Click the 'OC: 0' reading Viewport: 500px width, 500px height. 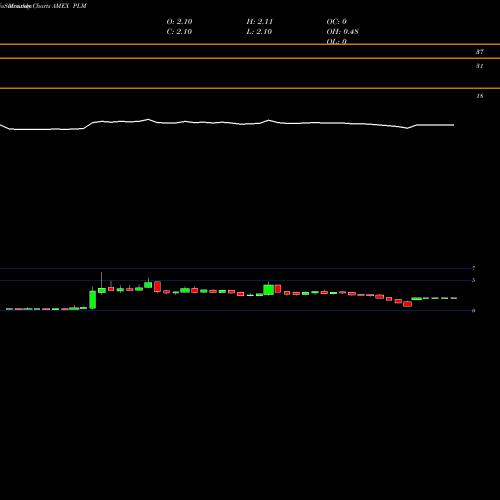pyautogui.click(x=337, y=22)
